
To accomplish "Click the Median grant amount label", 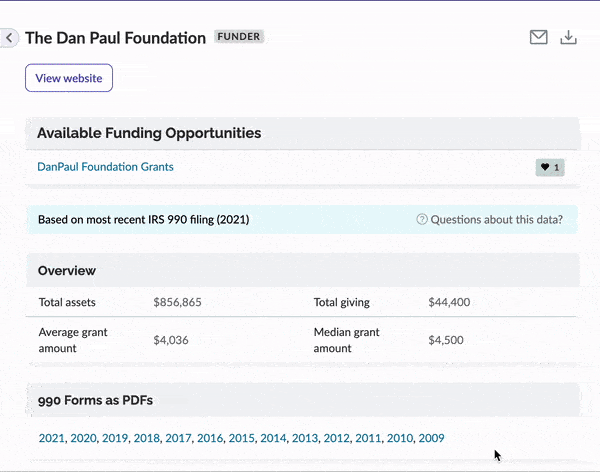I will (x=346, y=340).
